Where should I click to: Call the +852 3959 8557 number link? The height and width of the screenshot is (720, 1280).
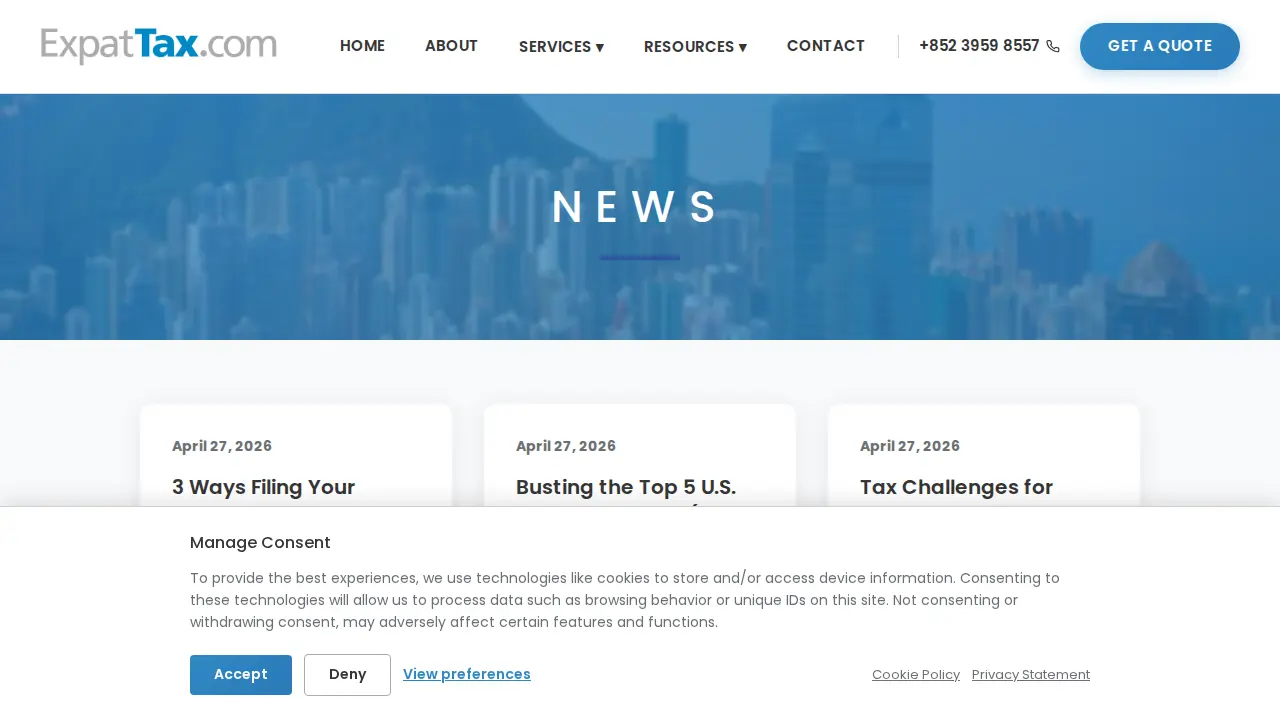click(x=979, y=46)
